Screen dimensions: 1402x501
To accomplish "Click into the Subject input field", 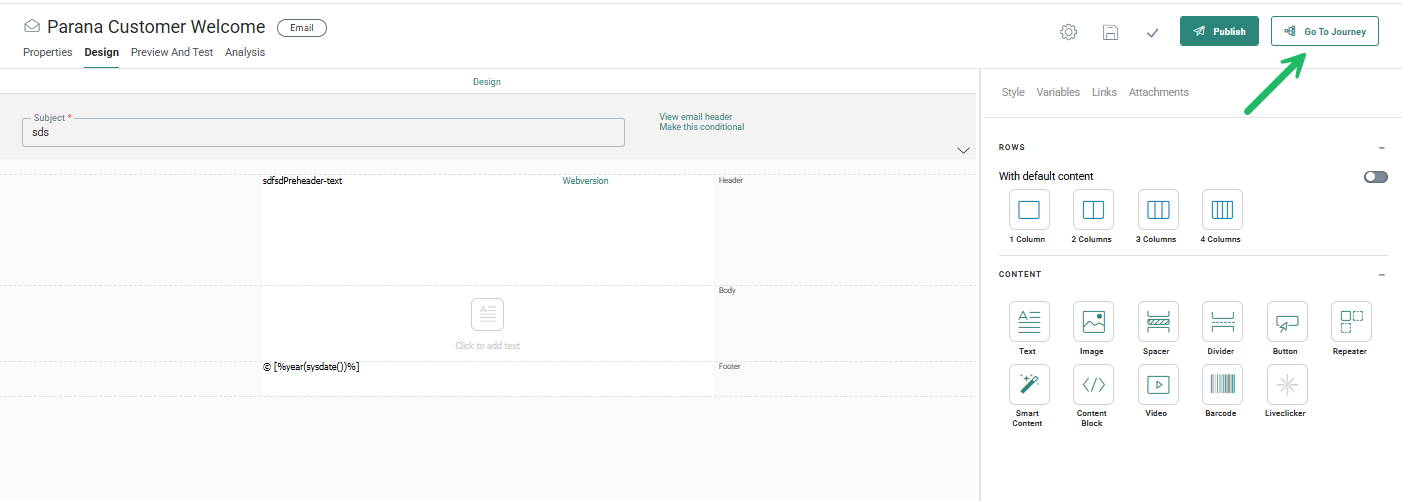I will (323, 132).
